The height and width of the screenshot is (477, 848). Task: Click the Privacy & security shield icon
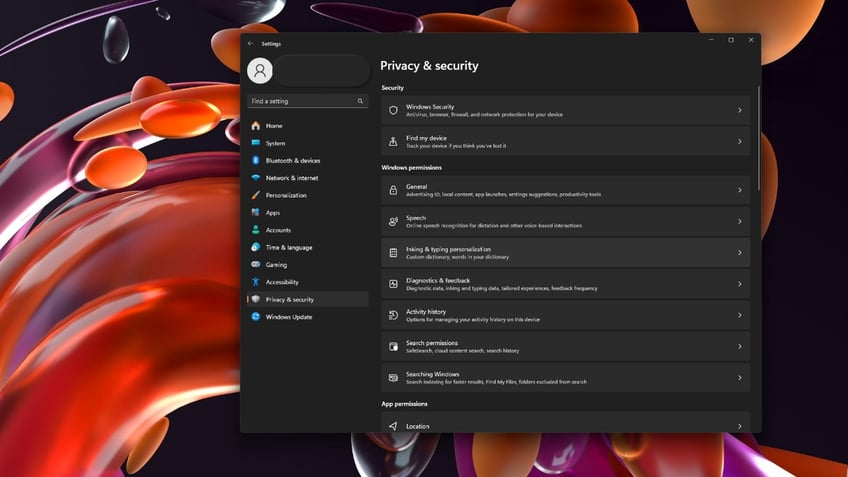click(x=256, y=299)
